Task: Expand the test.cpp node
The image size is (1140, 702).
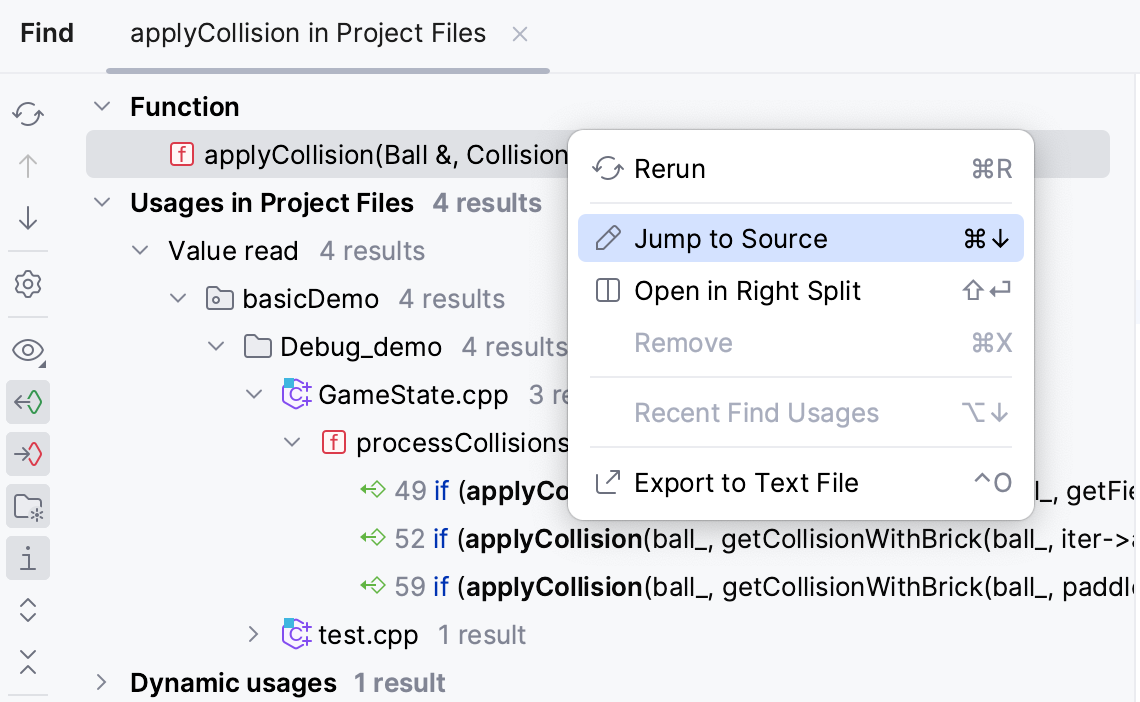Action: click(x=253, y=635)
